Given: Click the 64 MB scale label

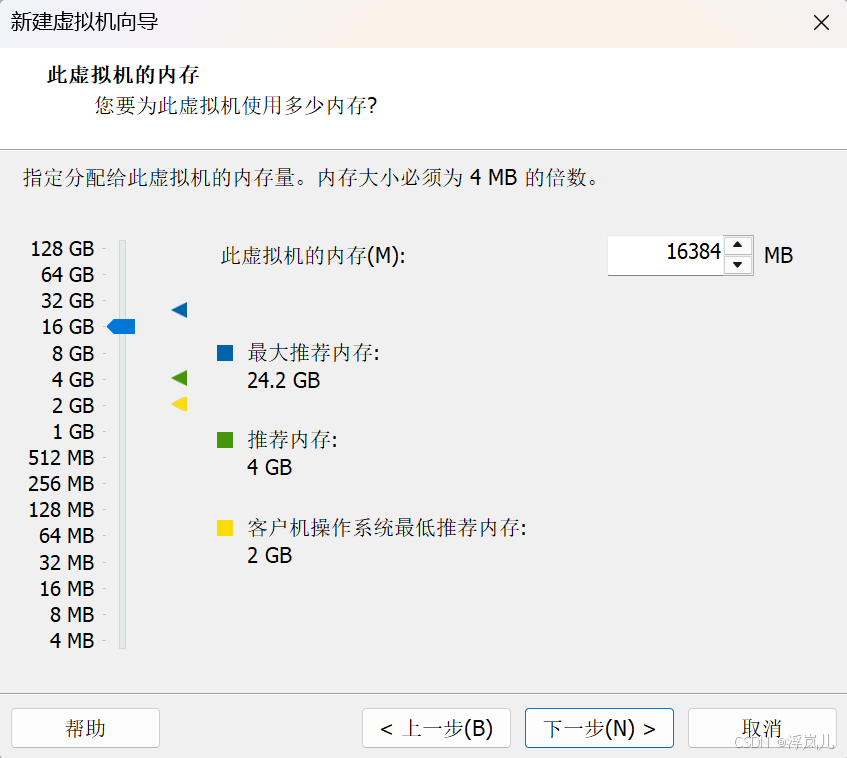Looking at the screenshot, I should tap(67, 536).
